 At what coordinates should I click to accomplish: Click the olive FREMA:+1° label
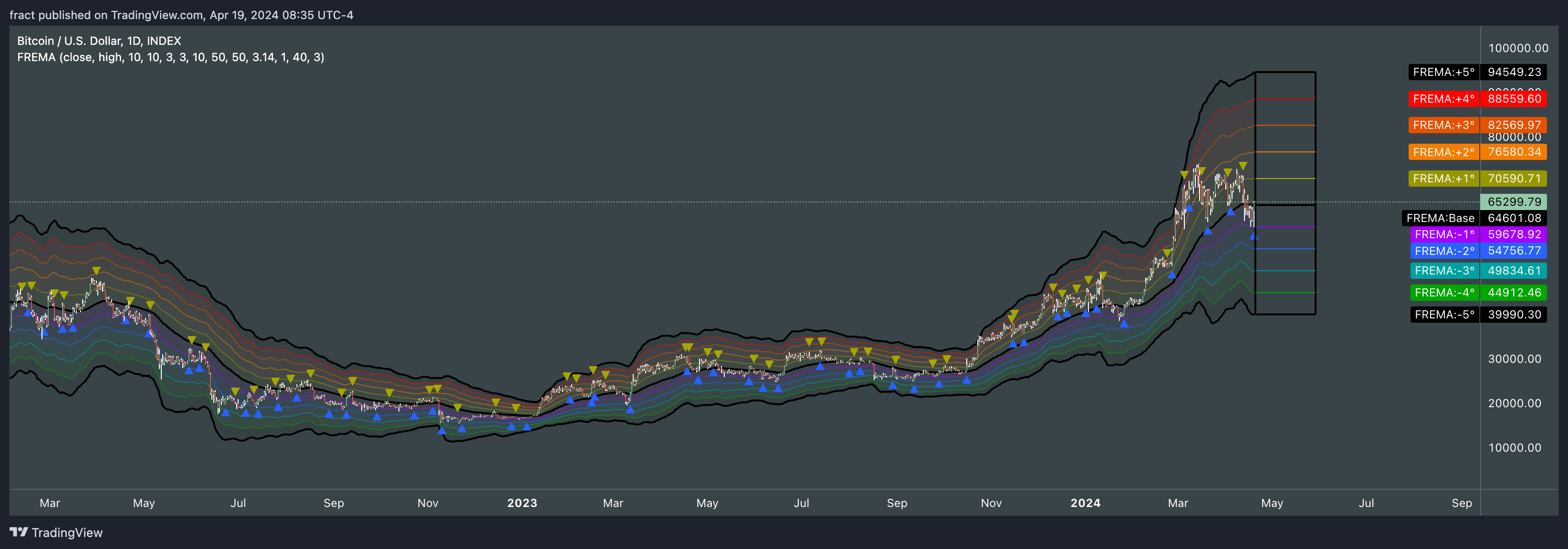[1444, 179]
